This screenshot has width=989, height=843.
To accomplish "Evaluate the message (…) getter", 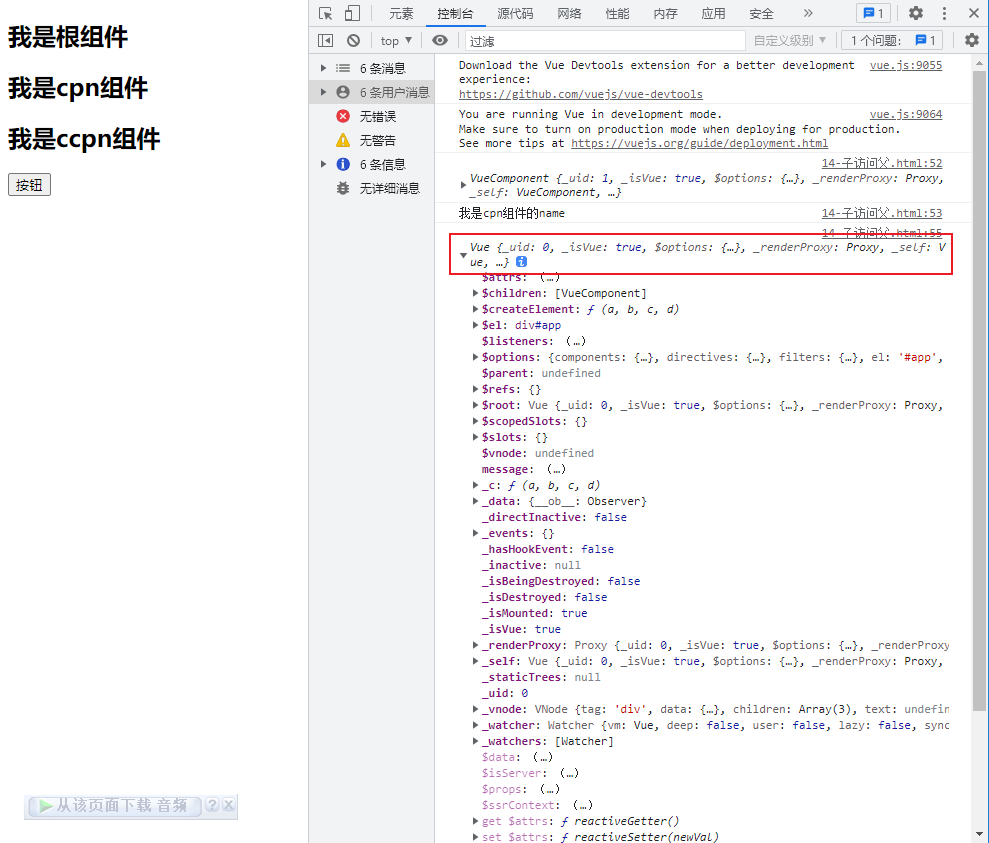I will click(x=556, y=470).
